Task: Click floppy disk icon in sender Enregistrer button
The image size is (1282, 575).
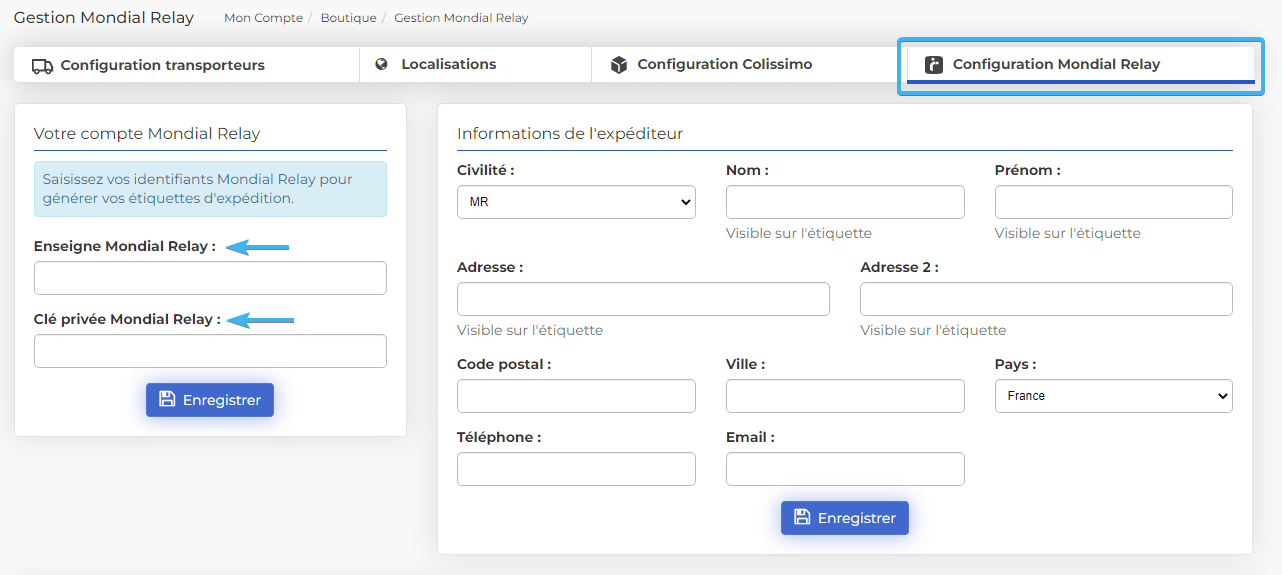Action: [x=802, y=517]
